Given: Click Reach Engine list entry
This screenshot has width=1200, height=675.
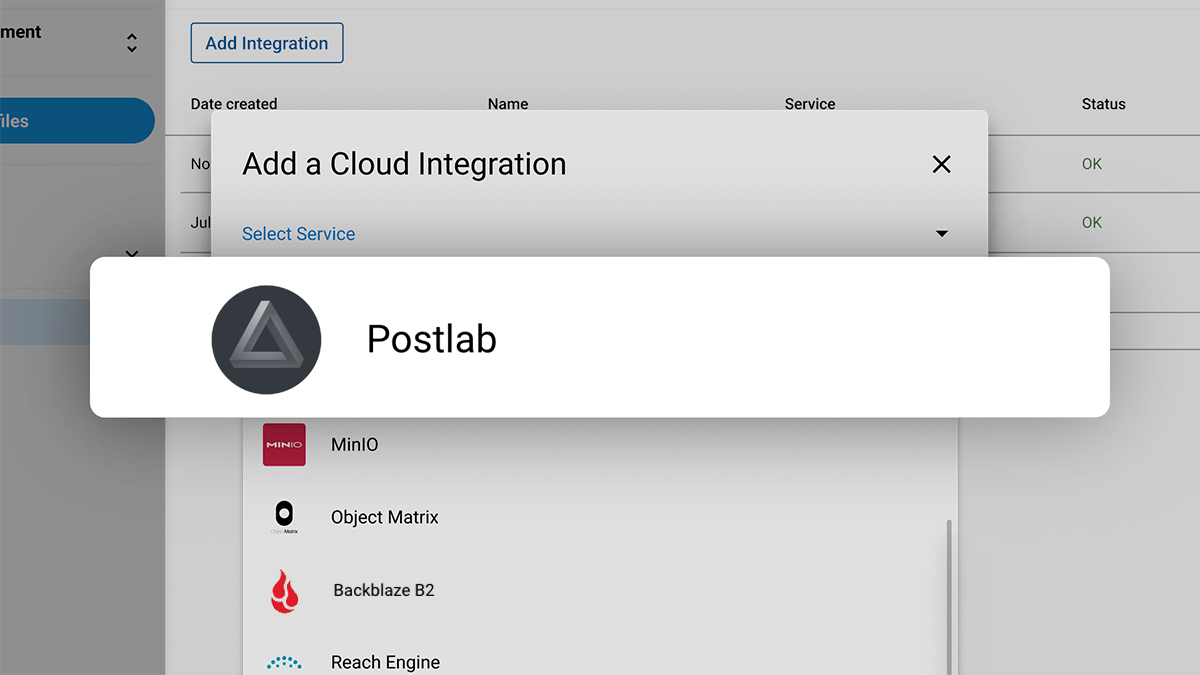Looking at the screenshot, I should pos(385,661).
